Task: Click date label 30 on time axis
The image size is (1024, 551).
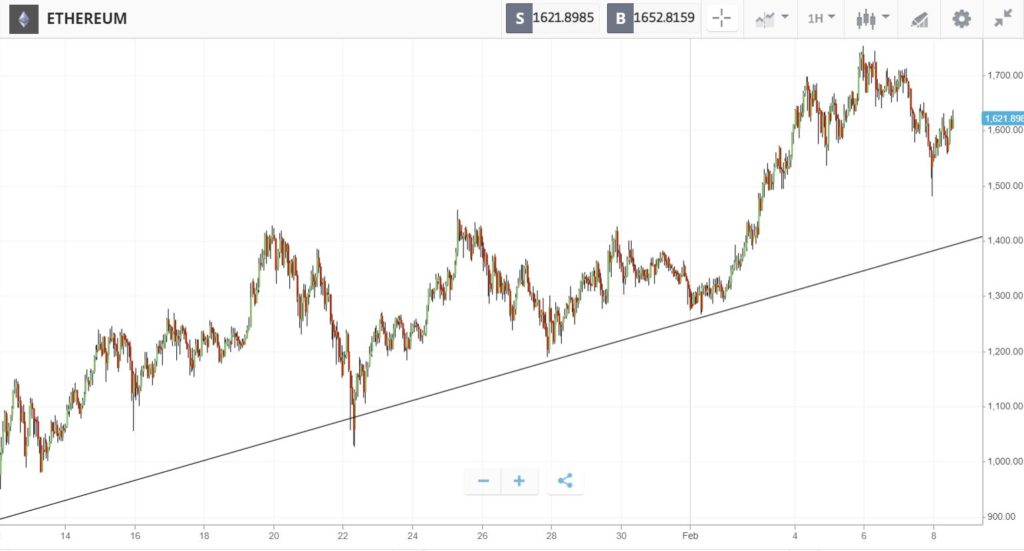Action: point(621,536)
